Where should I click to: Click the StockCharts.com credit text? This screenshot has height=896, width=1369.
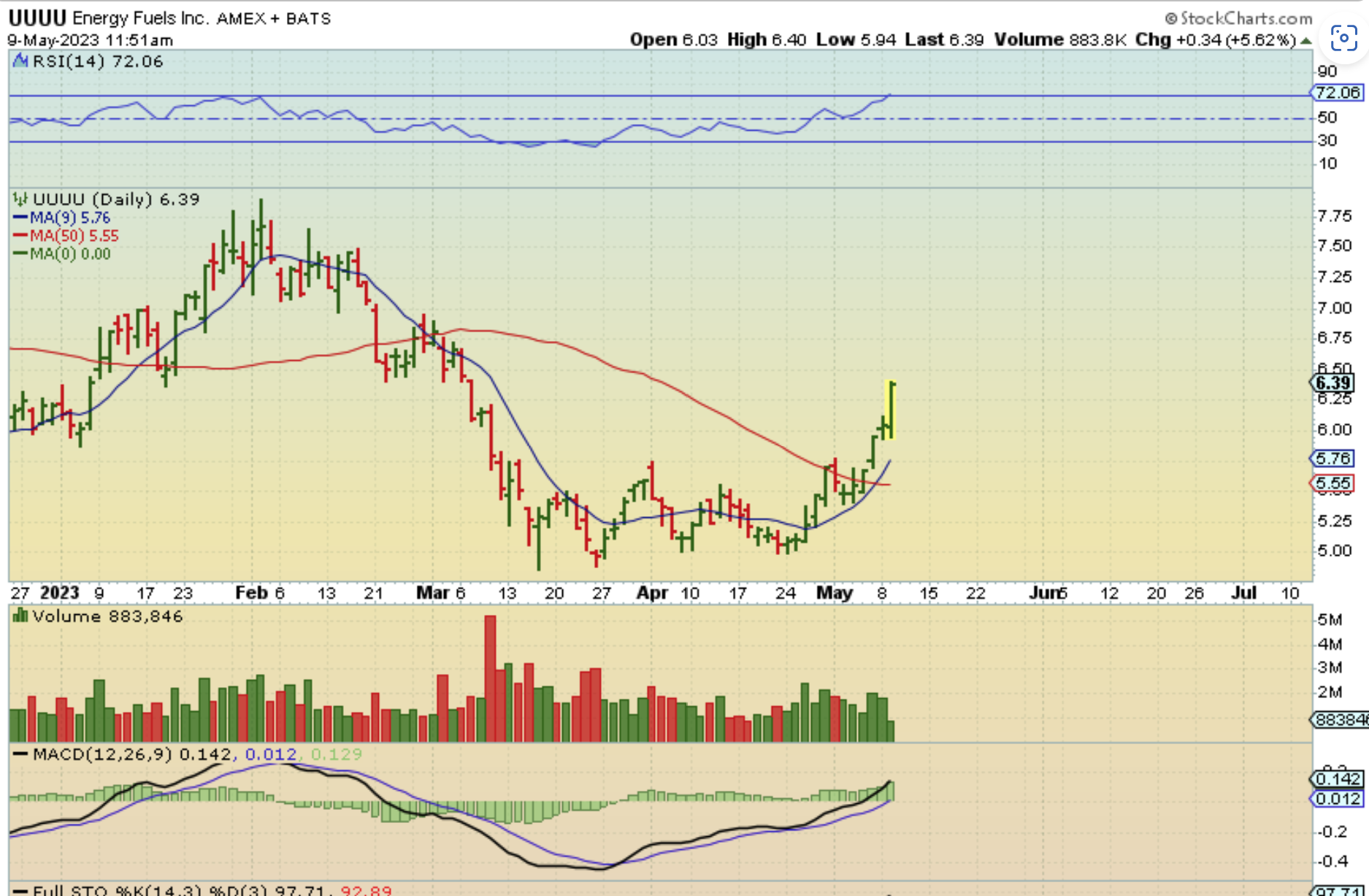pyautogui.click(x=1239, y=18)
